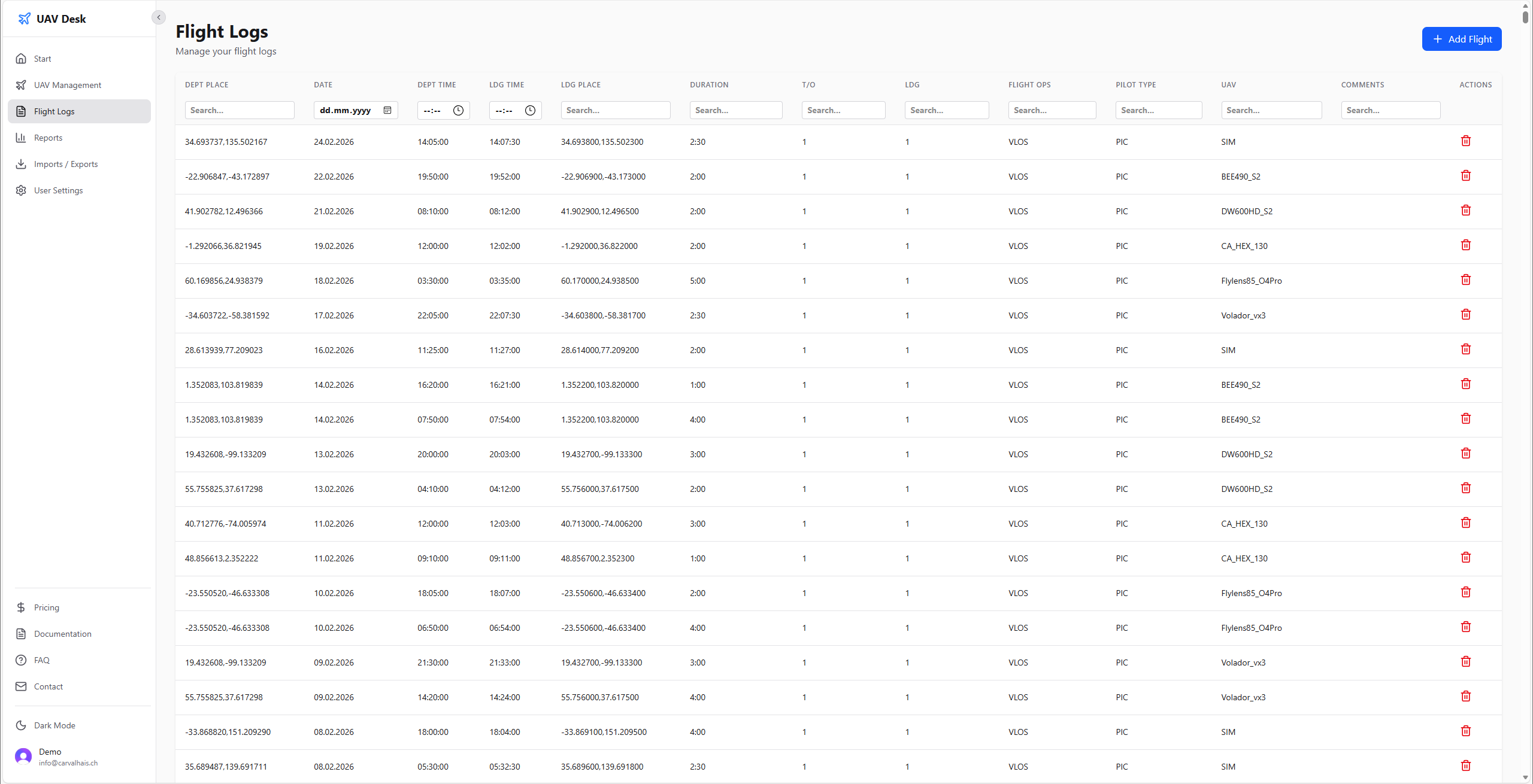Open the date picker calendar icon

click(387, 110)
